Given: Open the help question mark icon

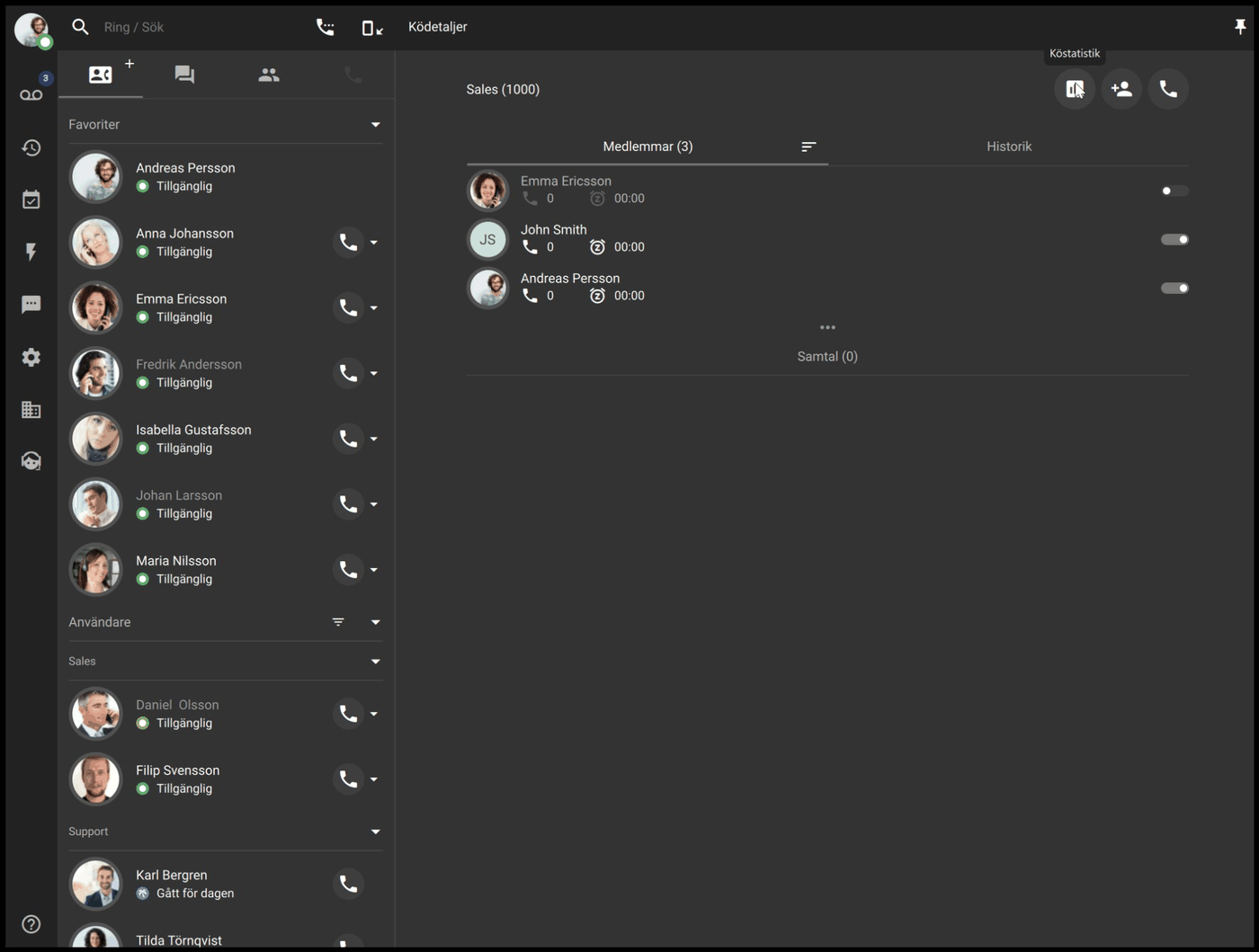Looking at the screenshot, I should pyautogui.click(x=31, y=924).
